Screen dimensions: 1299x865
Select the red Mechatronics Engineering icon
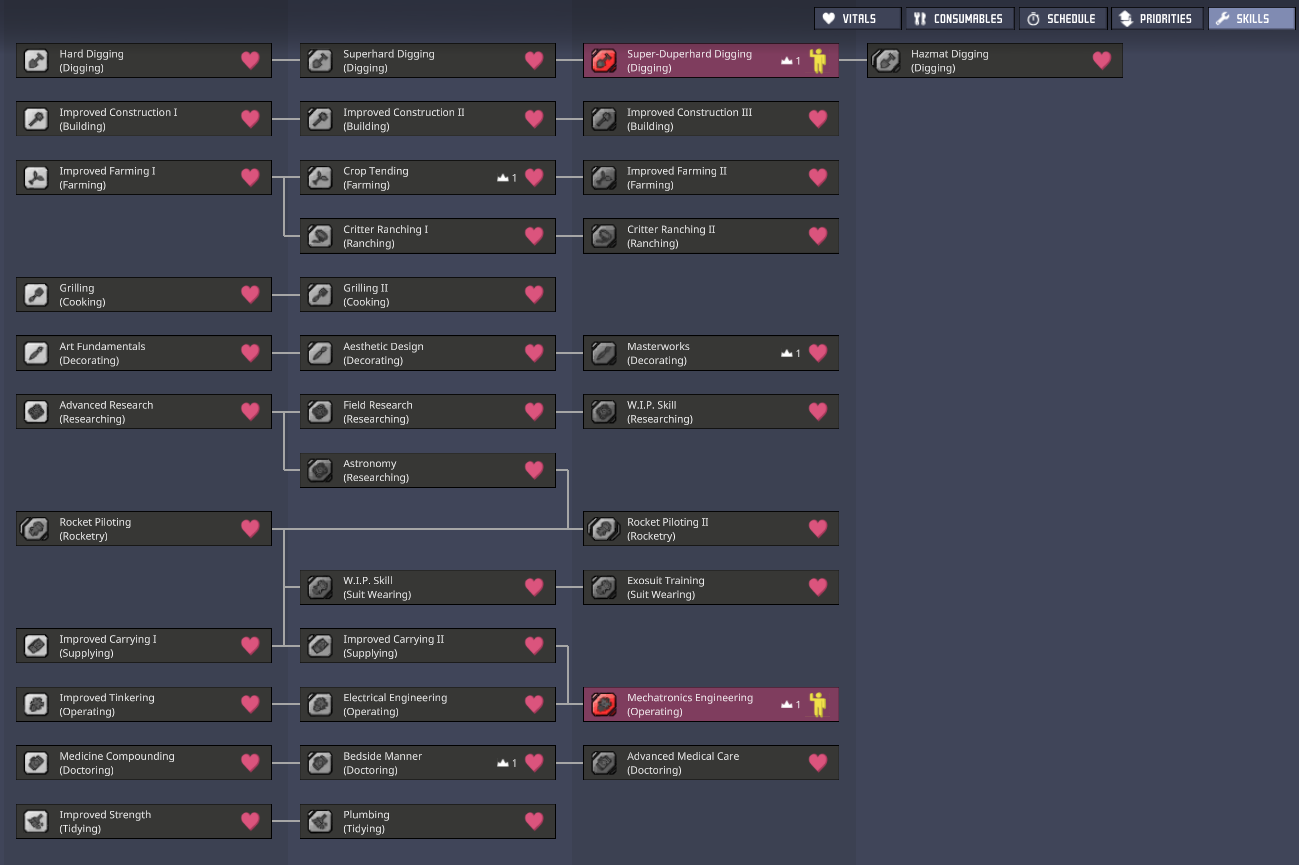pos(604,705)
